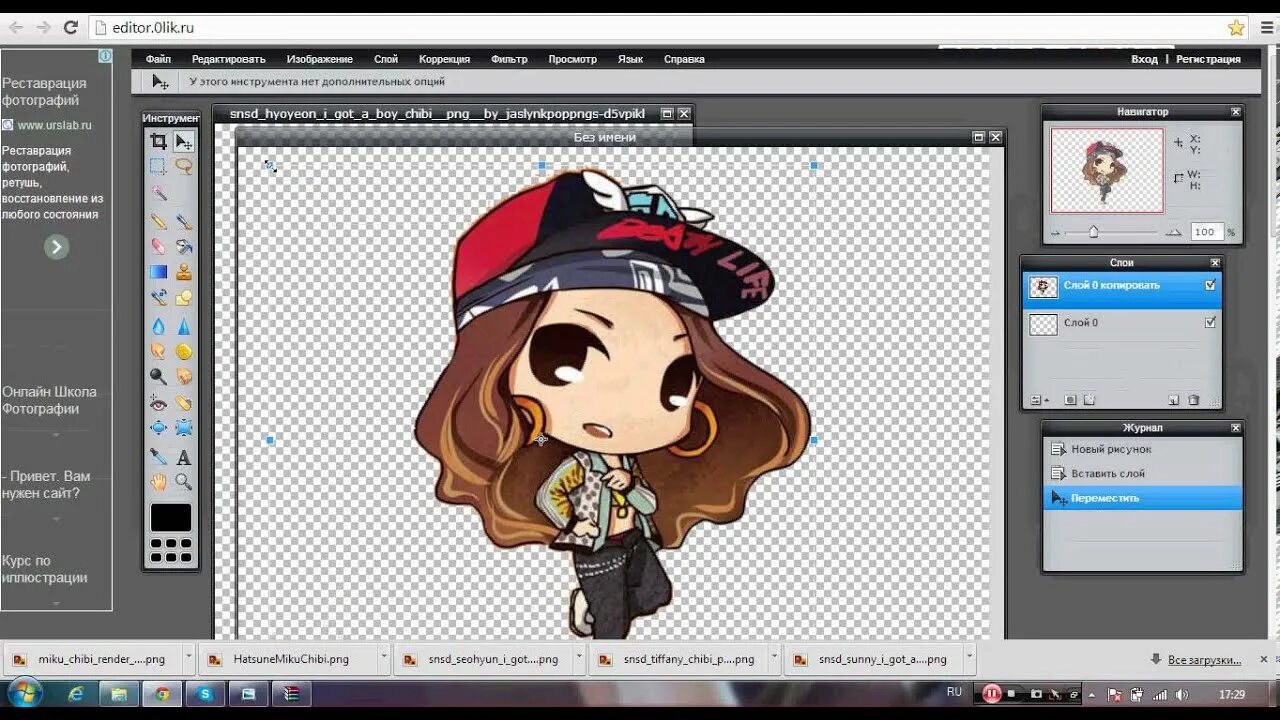Toggle visibility checkbox of Слой 0 layer
This screenshot has height=720, width=1280.
coord(1211,322)
